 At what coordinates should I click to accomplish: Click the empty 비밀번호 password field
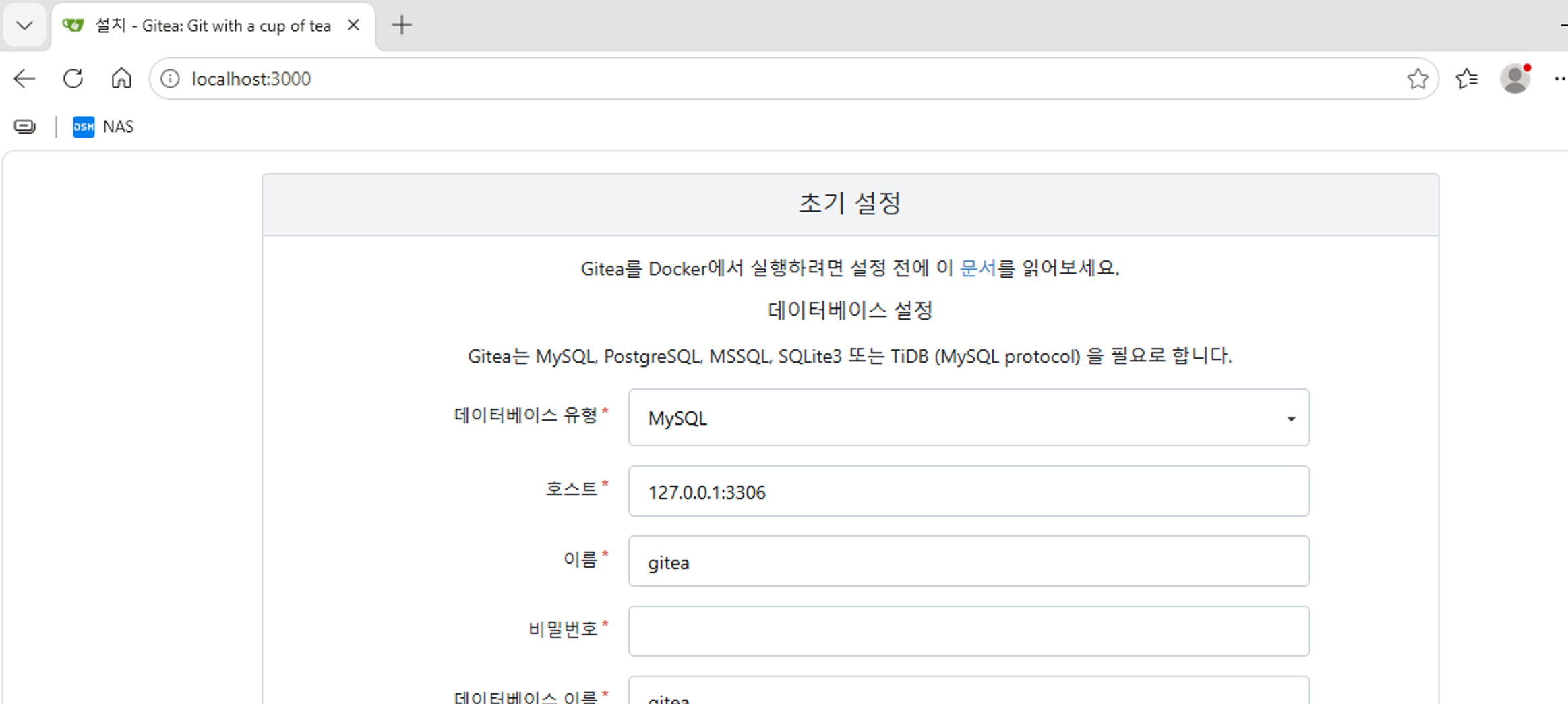coord(969,631)
